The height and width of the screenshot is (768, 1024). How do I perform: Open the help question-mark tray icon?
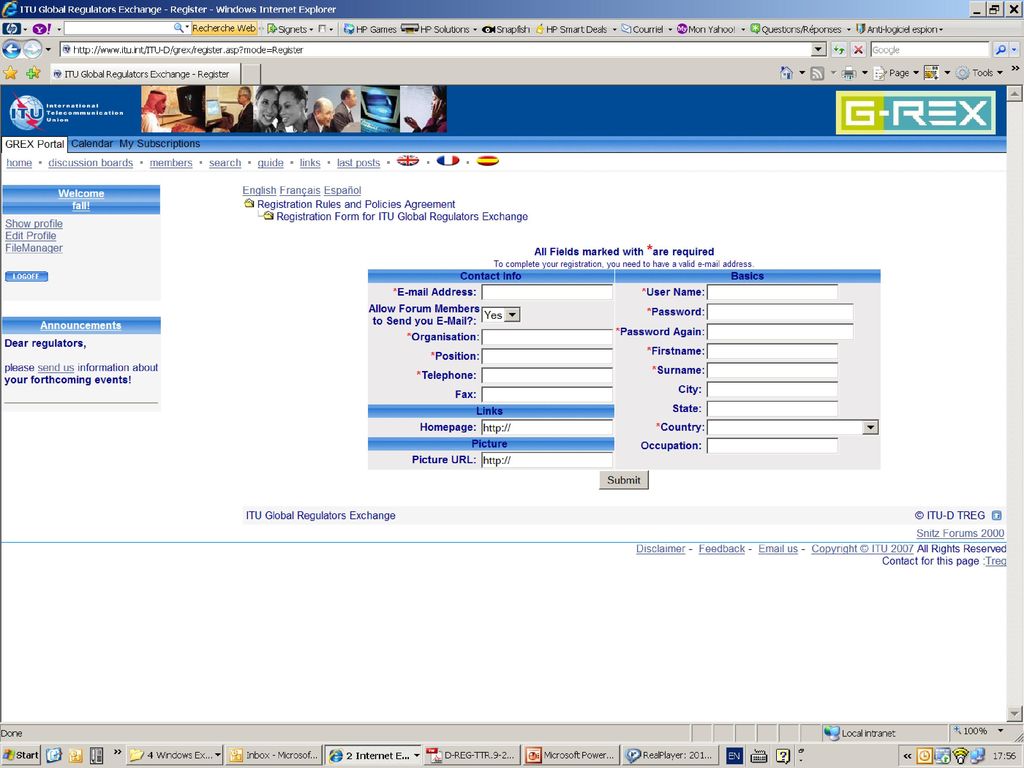pyautogui.click(x=783, y=756)
